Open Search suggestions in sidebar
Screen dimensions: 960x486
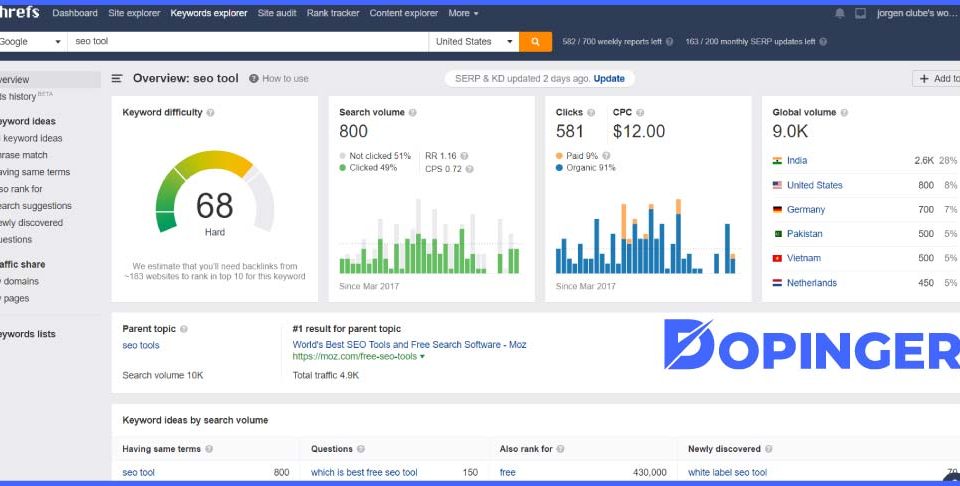point(36,206)
